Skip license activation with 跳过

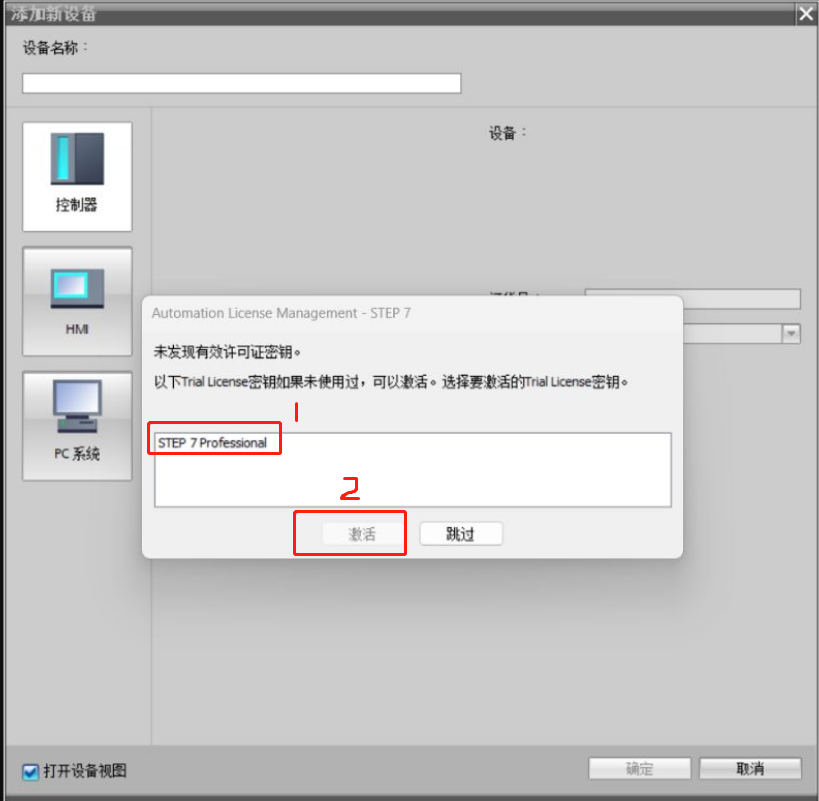461,534
